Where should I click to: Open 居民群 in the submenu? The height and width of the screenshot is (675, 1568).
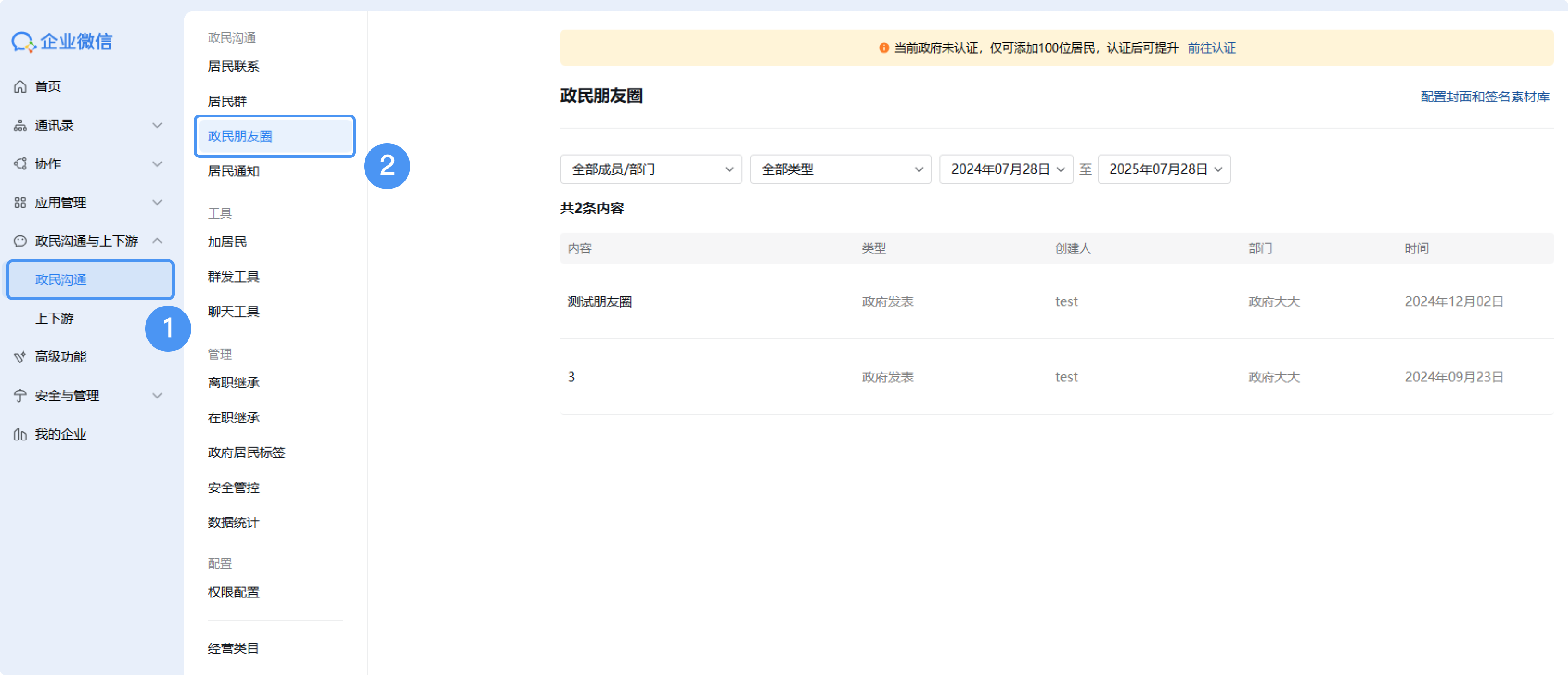click(x=227, y=101)
